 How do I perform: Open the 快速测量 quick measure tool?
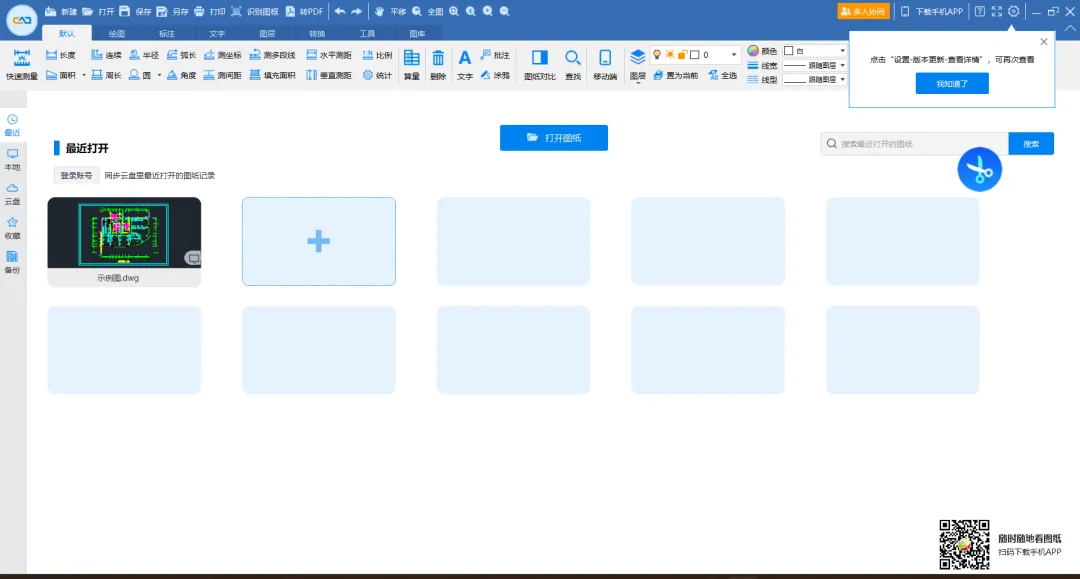coord(22,65)
